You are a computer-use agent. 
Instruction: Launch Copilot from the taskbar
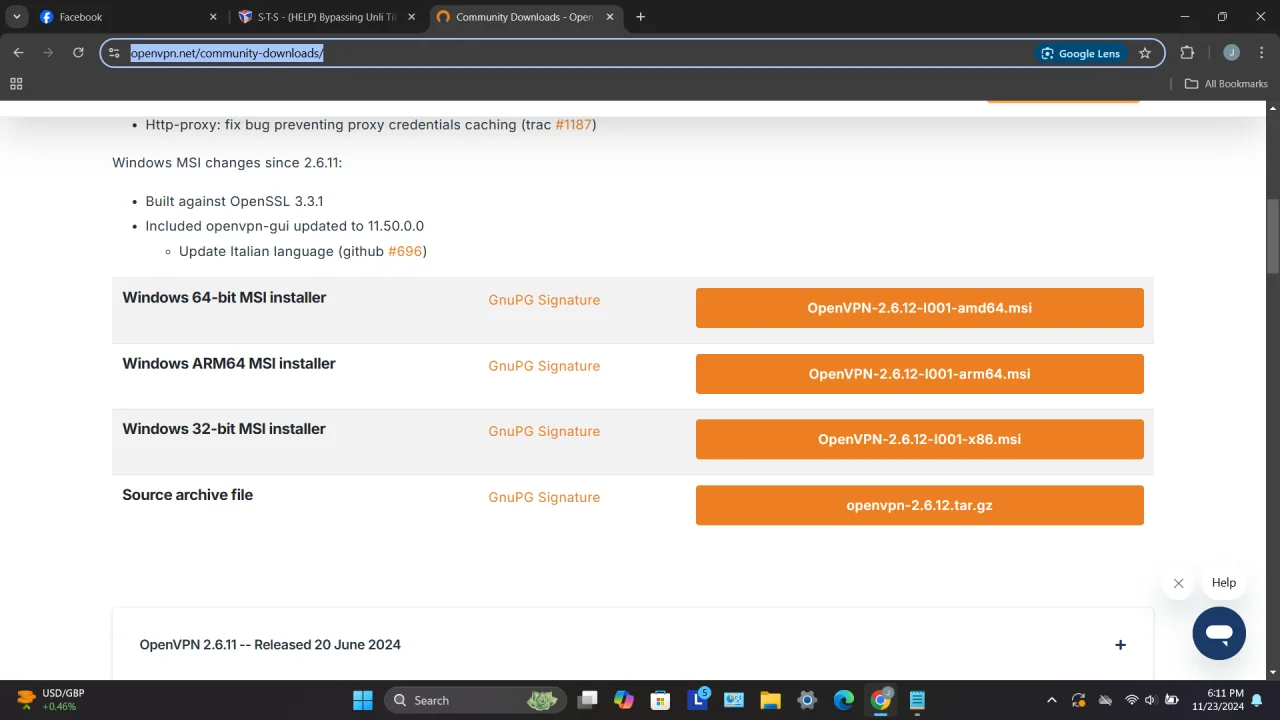tap(624, 700)
